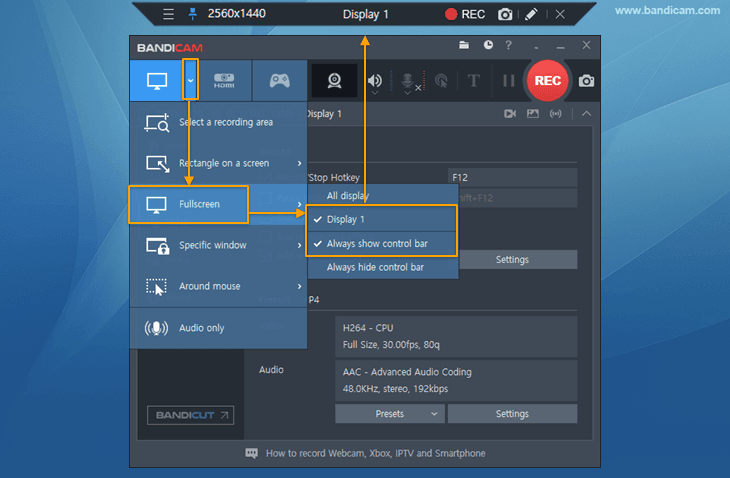730x478 pixels.
Task: Click the Select a recording area icon
Action: click(x=157, y=123)
